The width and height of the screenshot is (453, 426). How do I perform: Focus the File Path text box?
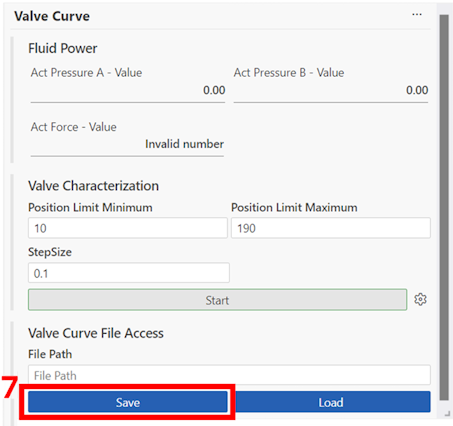pyautogui.click(x=229, y=375)
